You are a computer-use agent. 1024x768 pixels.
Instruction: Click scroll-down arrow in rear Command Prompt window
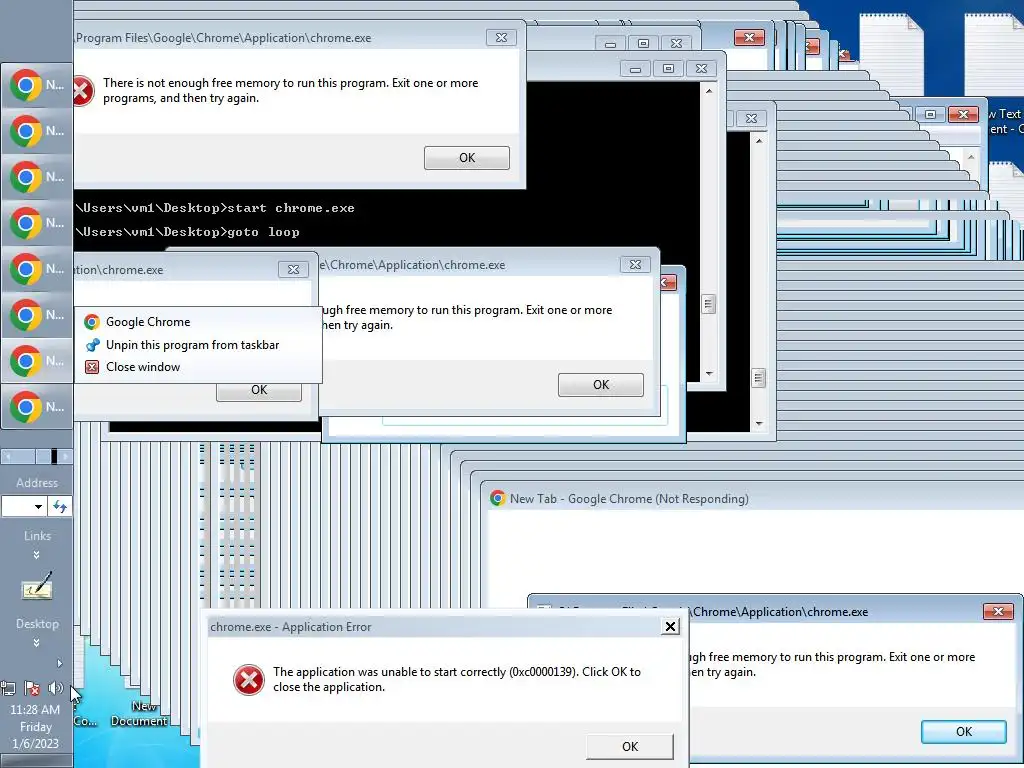[x=759, y=424]
